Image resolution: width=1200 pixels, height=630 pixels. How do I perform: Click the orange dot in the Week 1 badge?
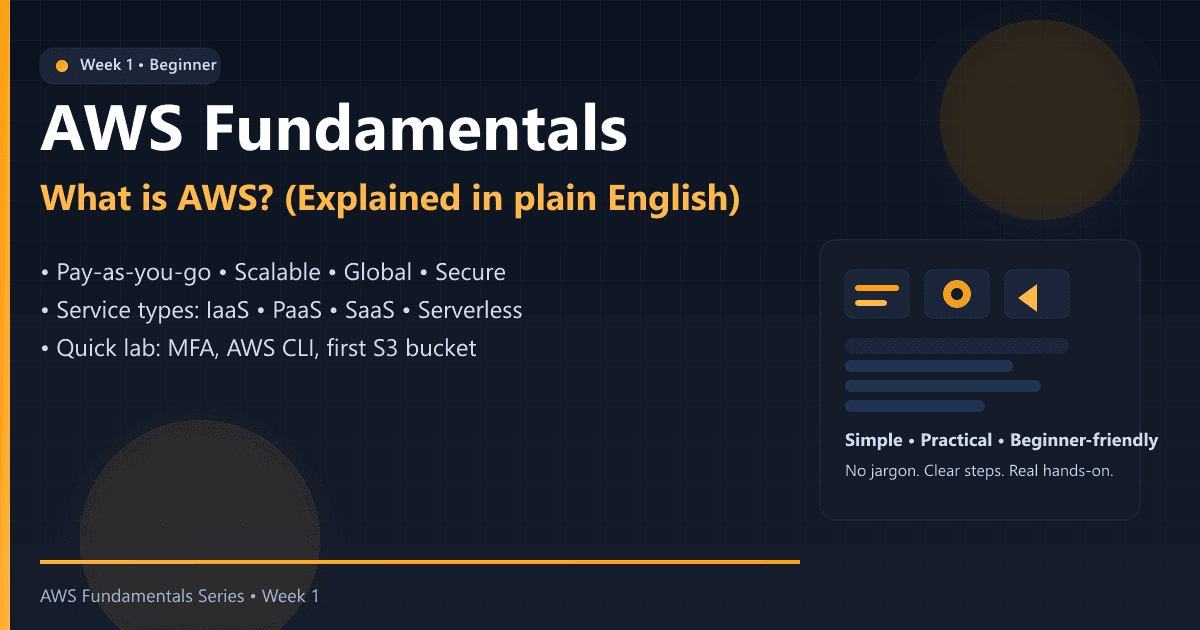[x=62, y=66]
